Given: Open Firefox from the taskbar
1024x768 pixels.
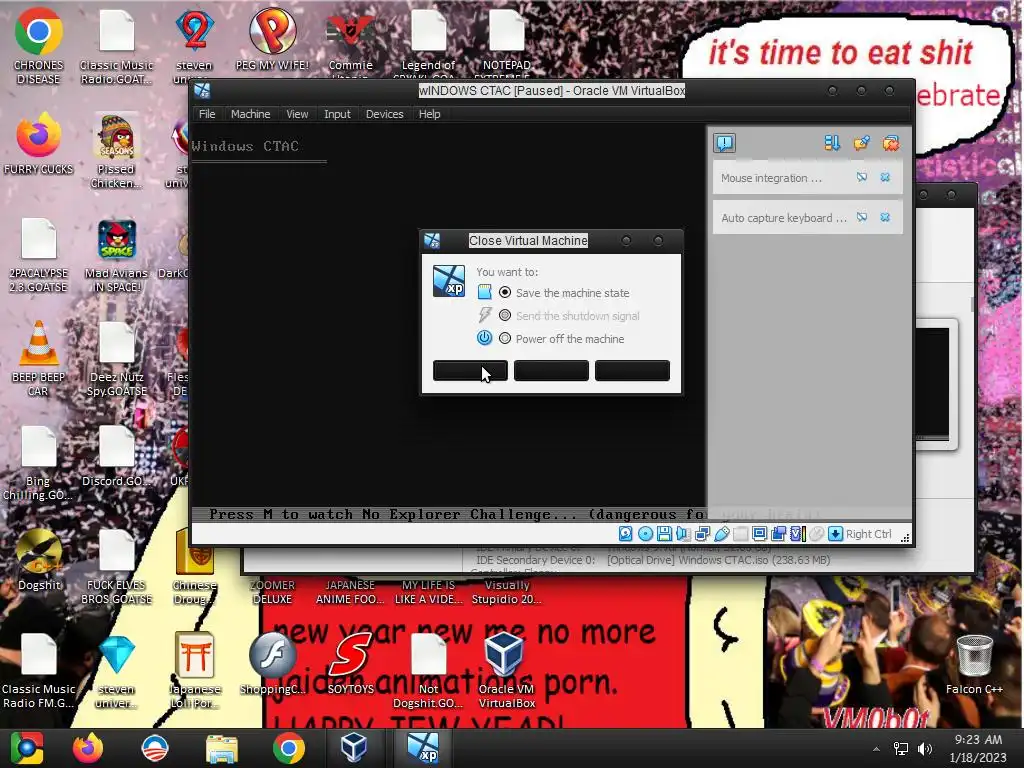Looking at the screenshot, I should [88, 748].
